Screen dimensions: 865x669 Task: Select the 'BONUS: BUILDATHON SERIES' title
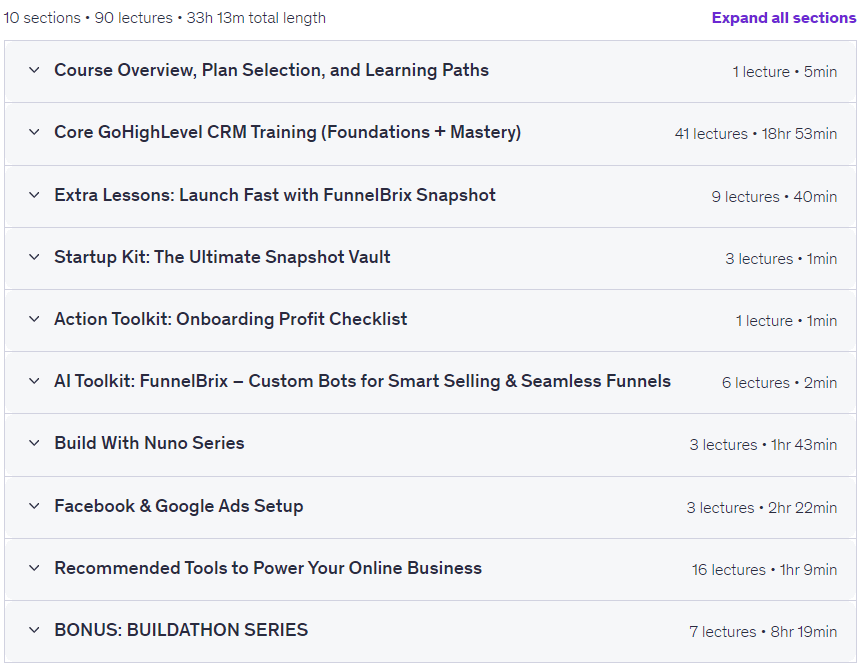pos(181,630)
